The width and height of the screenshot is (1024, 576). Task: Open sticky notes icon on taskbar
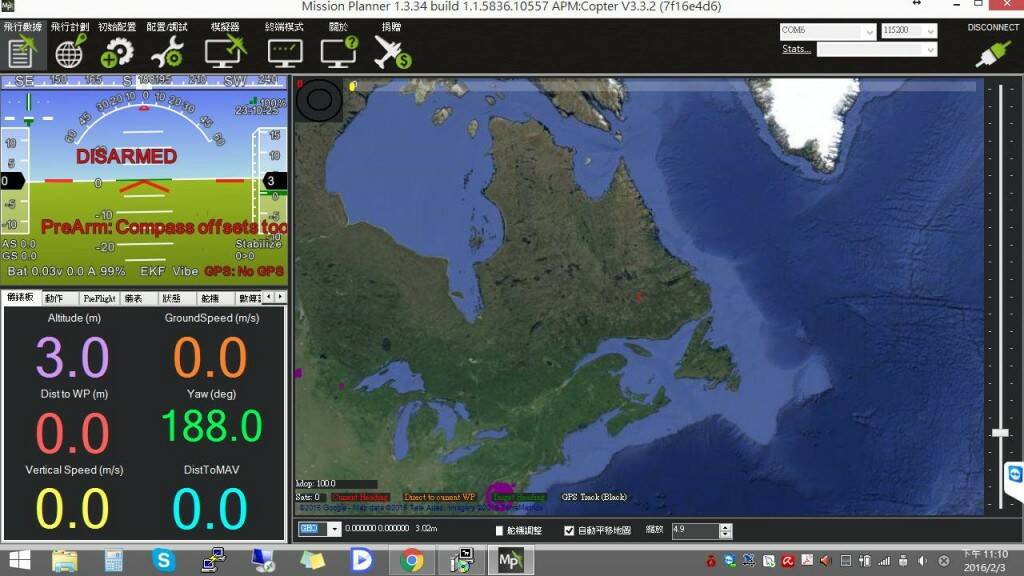point(312,560)
